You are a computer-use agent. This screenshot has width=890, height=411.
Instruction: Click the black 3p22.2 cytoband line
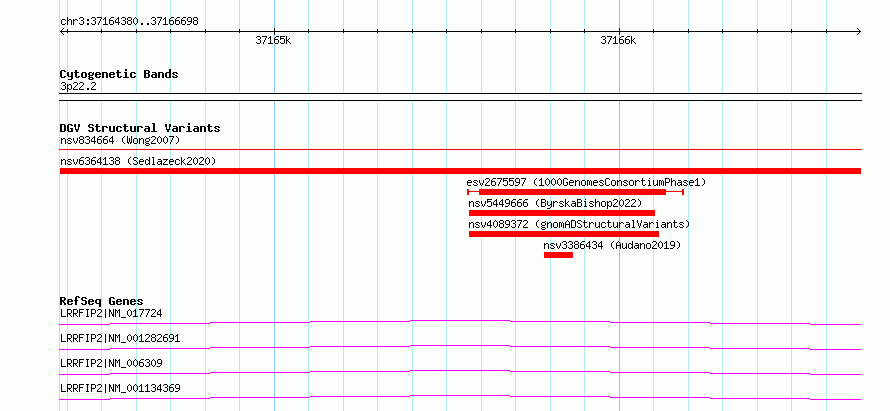[x=460, y=97]
